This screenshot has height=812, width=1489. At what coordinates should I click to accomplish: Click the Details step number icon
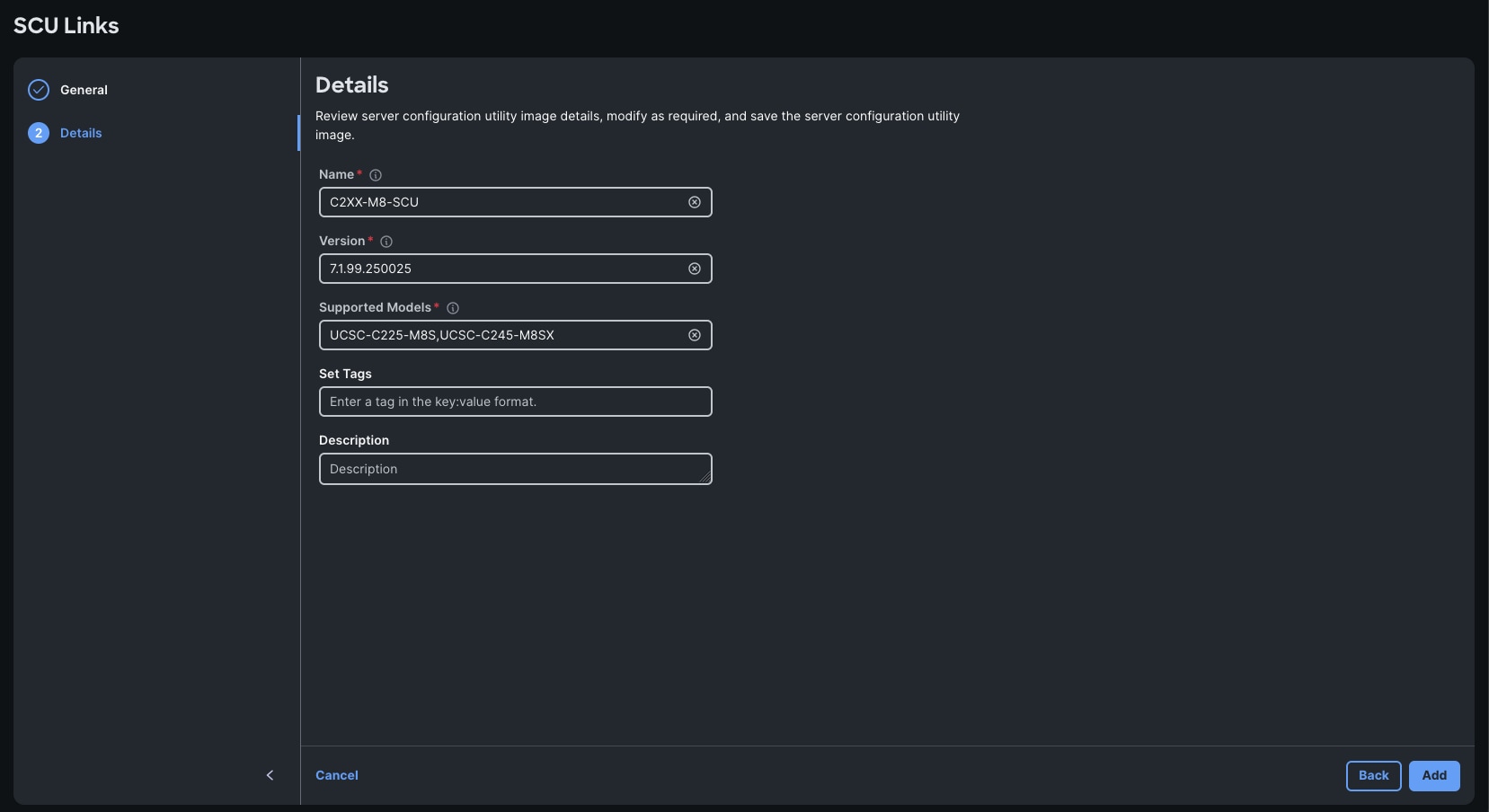[38, 132]
